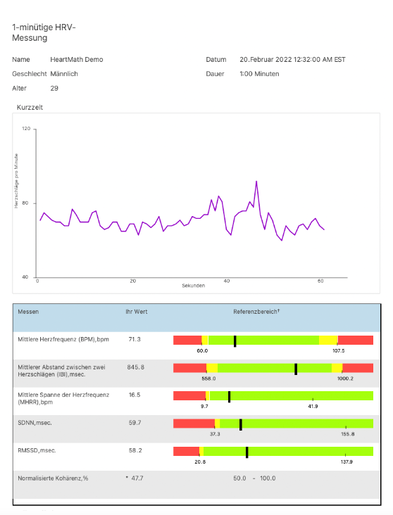Click the "Messen" column header
Screen dimensions: 393x515
click(x=28, y=312)
